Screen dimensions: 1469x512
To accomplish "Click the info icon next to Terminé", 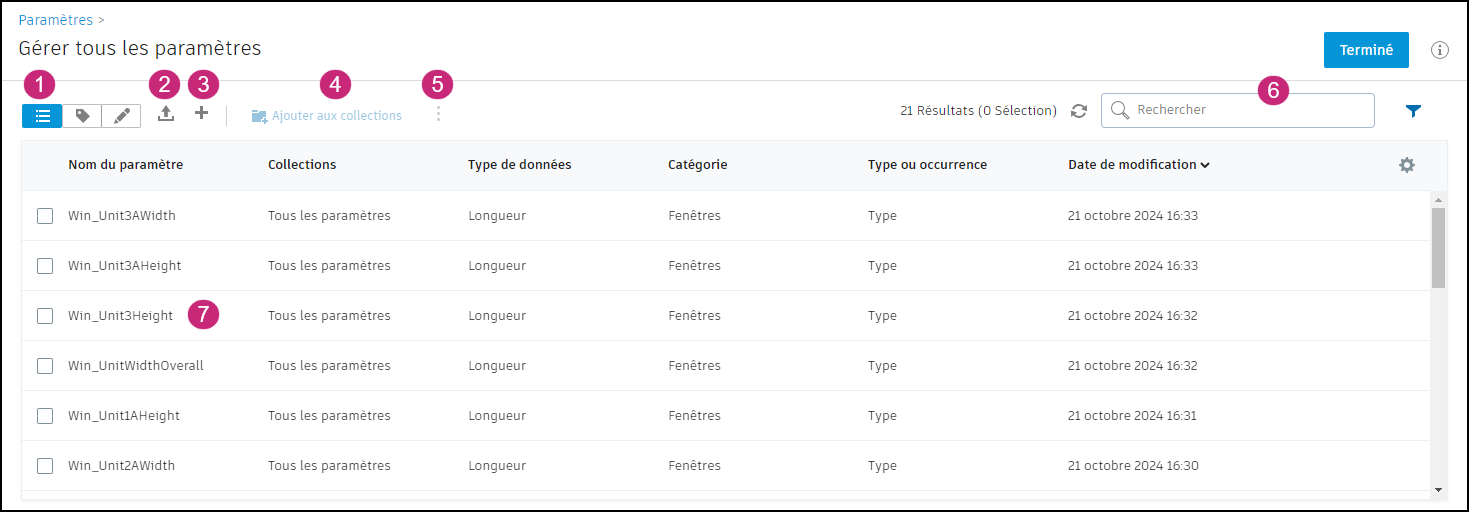I will [1440, 50].
